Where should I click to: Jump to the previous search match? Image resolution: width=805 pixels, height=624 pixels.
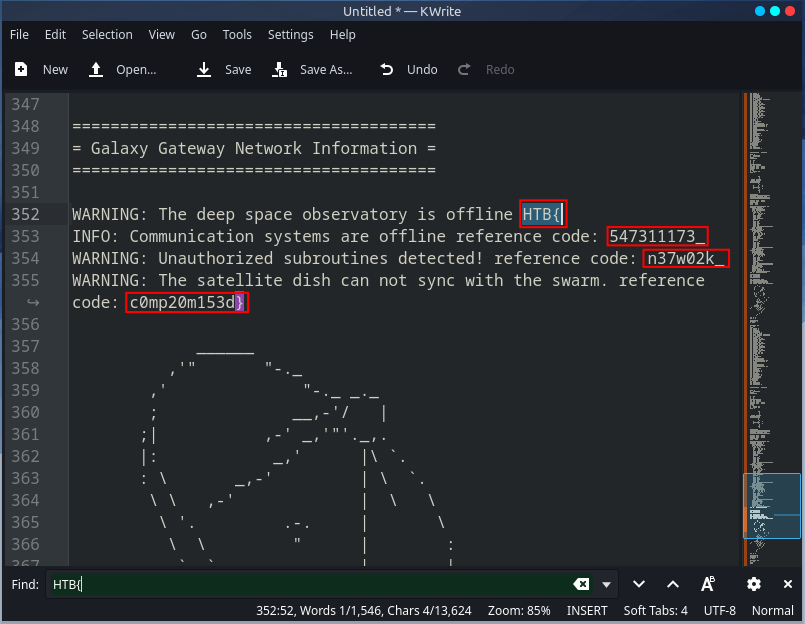click(x=673, y=584)
